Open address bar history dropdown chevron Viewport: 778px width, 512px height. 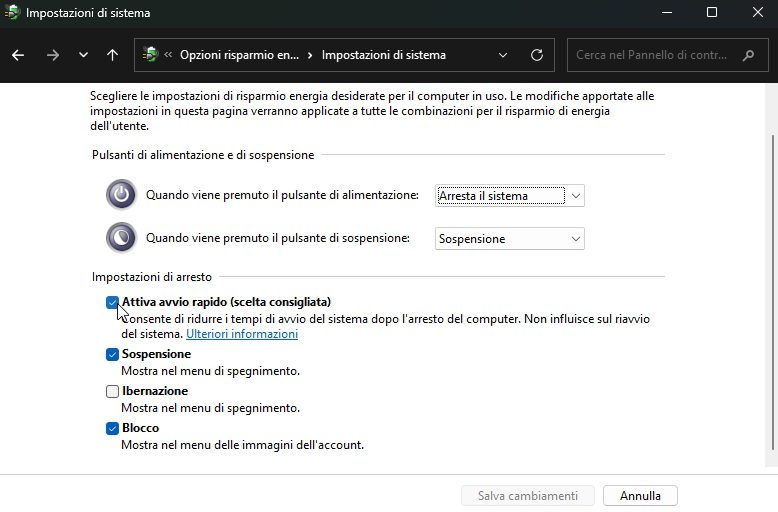pos(503,55)
